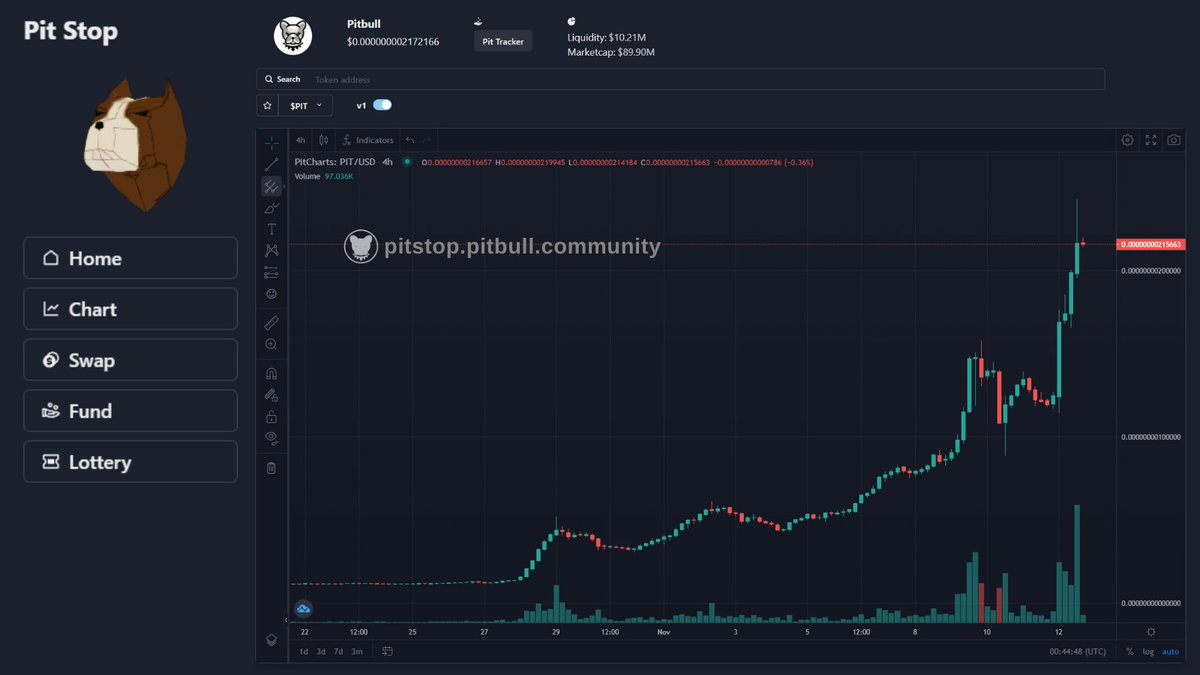This screenshot has width=1200, height=675.
Task: Click the pitbull mascot logo in sidebar
Action: 136,146
